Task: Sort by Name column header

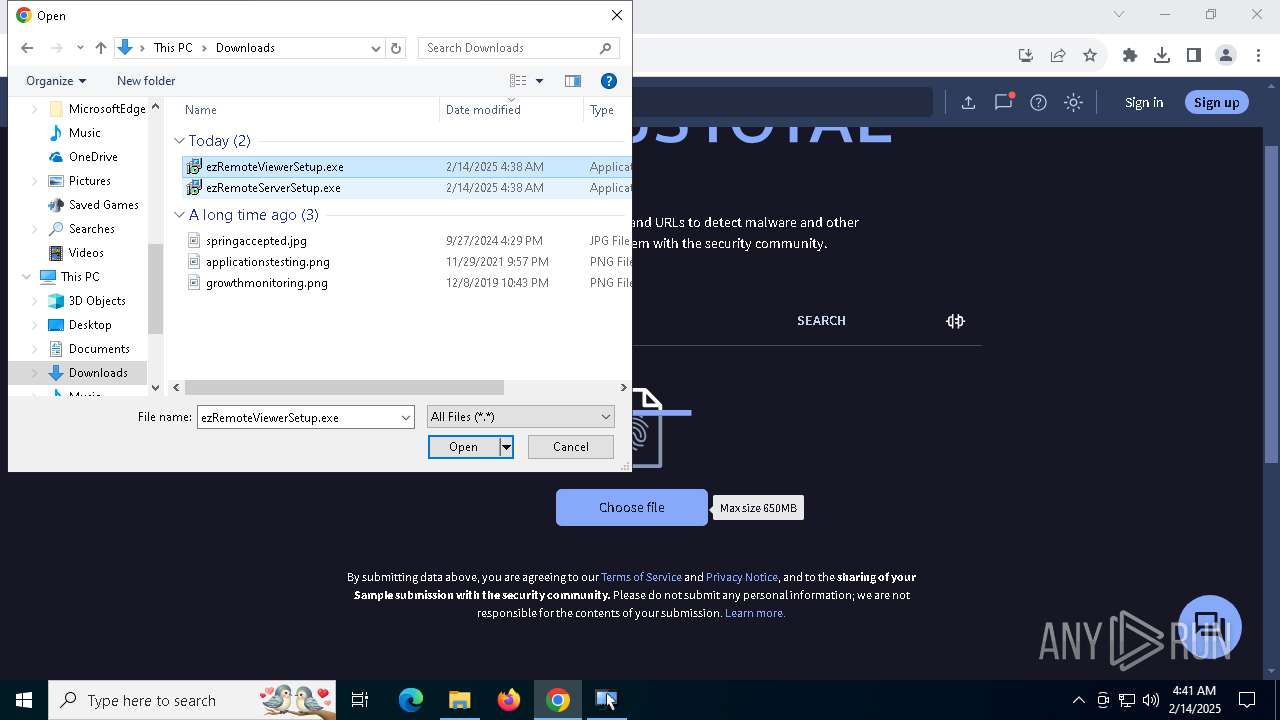Action: pyautogui.click(x=201, y=110)
